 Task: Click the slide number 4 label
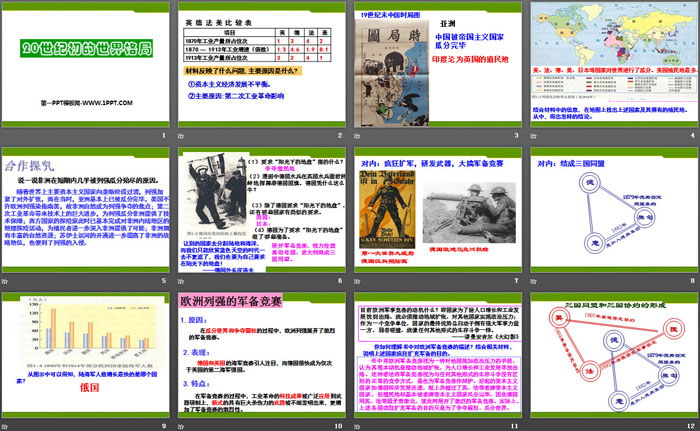(x=693, y=135)
